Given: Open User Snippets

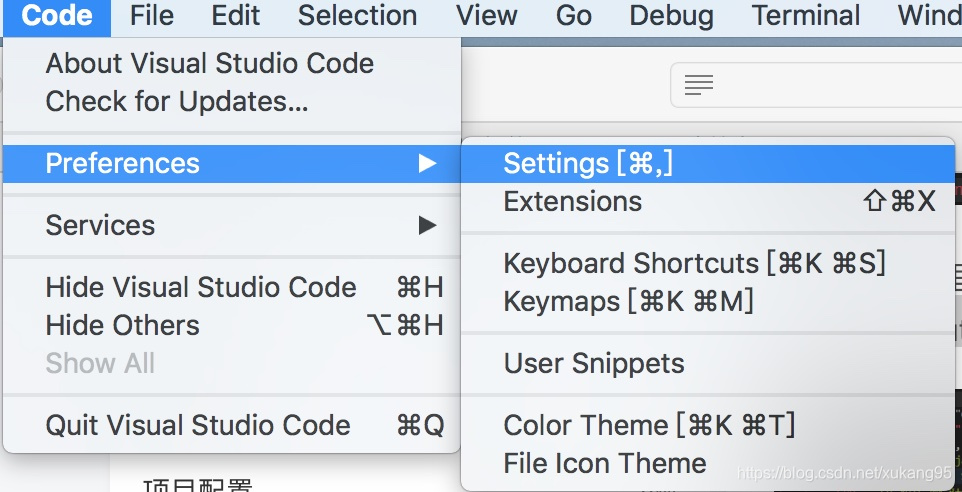Looking at the screenshot, I should click(x=708, y=364).
